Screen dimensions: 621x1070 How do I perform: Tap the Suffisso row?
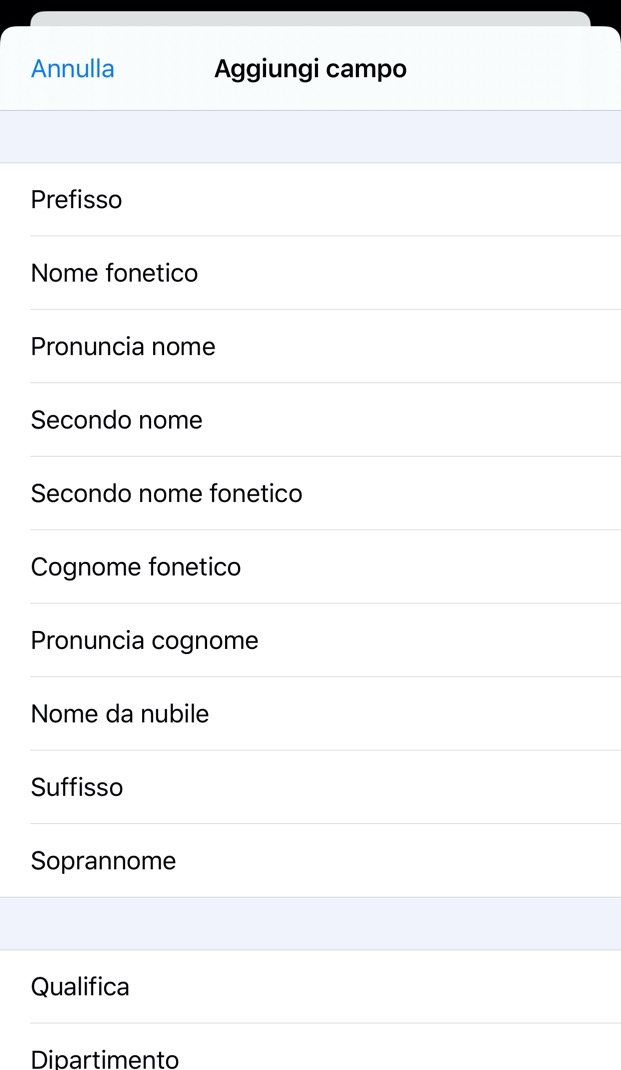coord(77,788)
